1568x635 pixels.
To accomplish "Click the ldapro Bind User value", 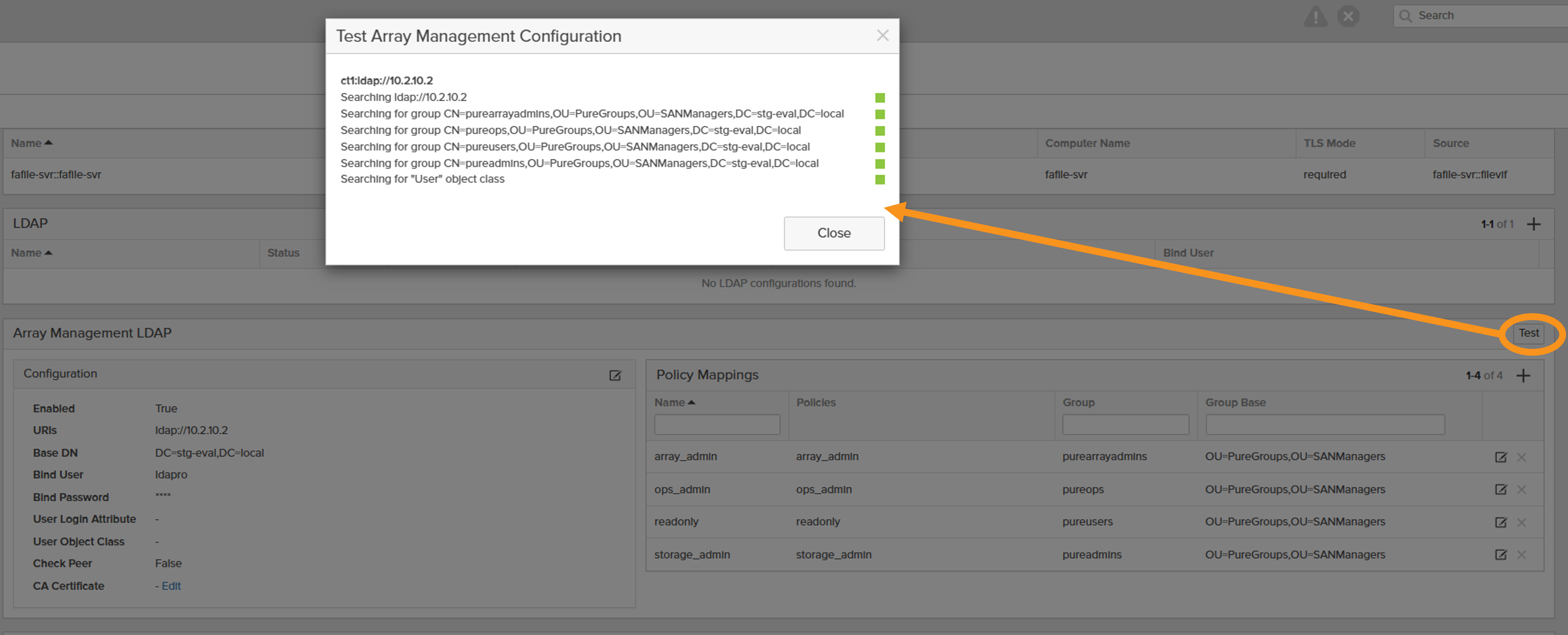I will 171,475.
